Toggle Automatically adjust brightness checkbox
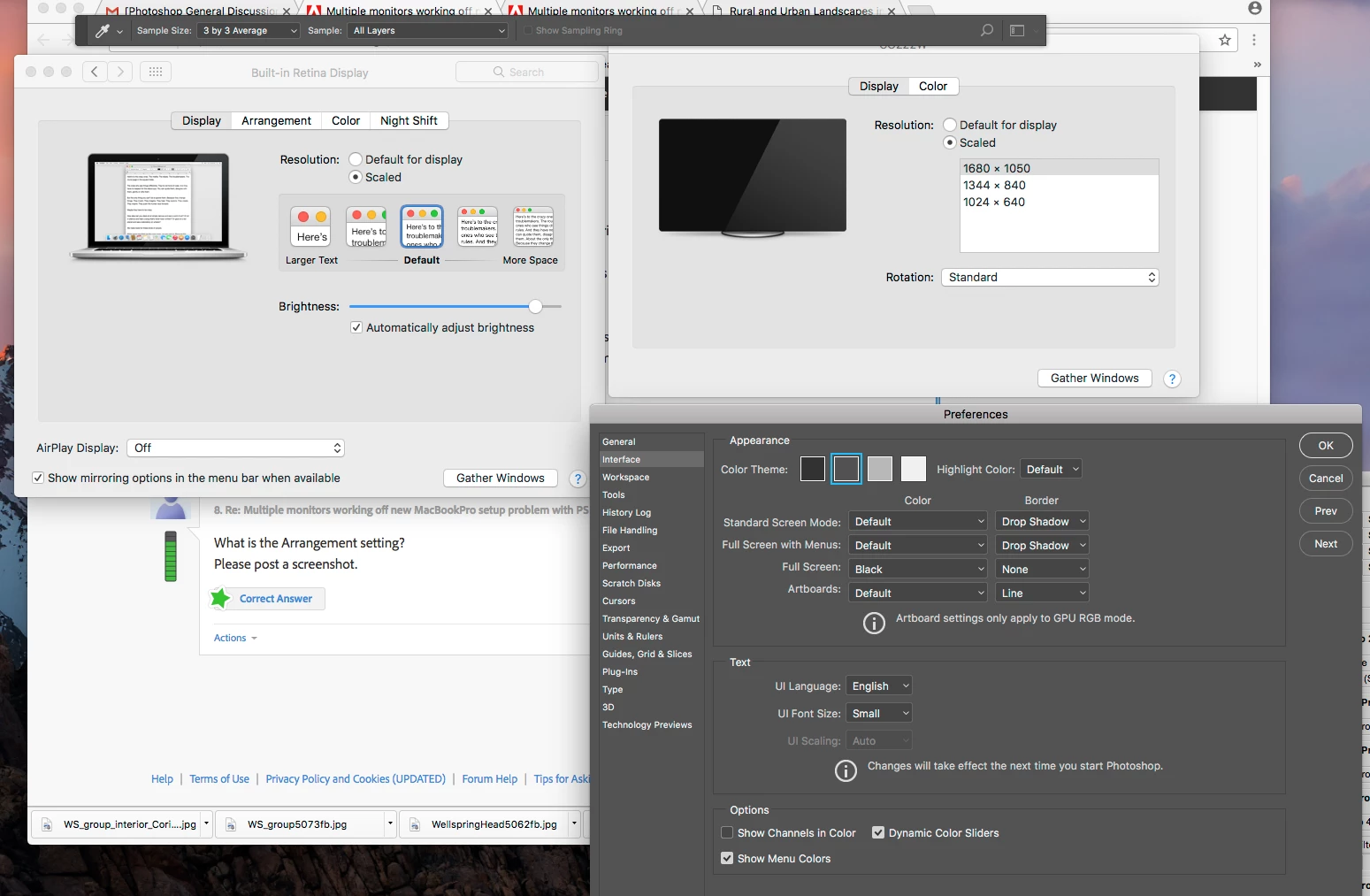 [x=356, y=327]
